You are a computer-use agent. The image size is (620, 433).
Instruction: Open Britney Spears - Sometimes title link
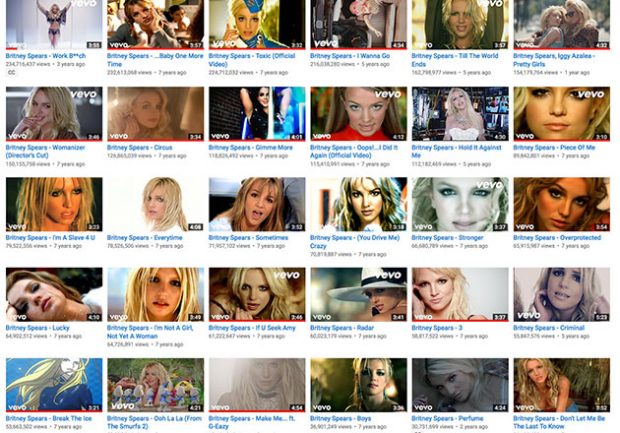click(248, 238)
